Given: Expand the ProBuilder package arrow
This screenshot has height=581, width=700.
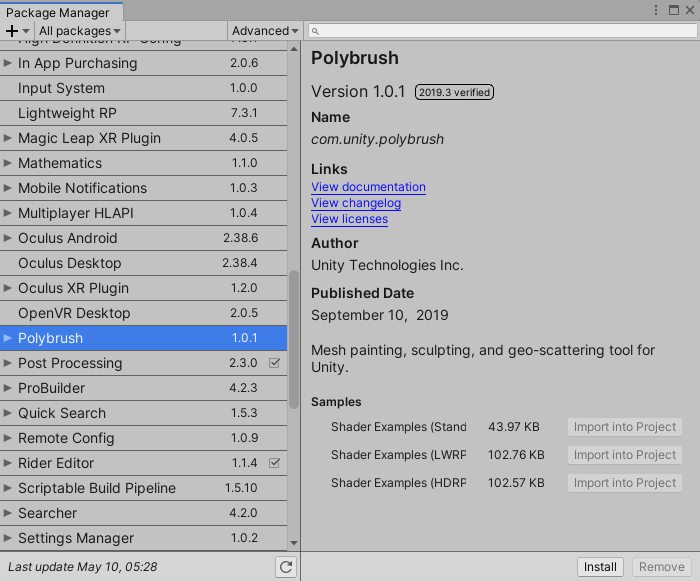Looking at the screenshot, I should click(7, 388).
